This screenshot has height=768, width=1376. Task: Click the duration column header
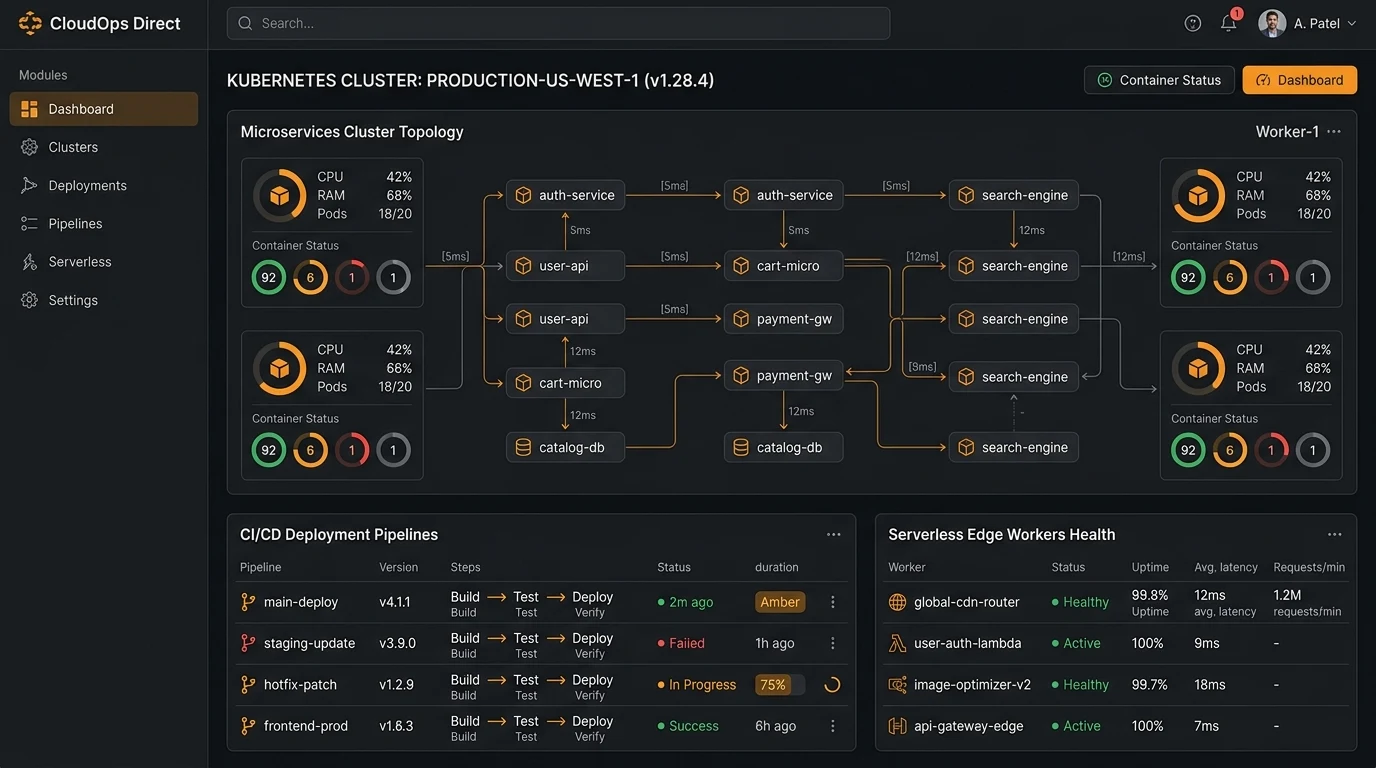pos(777,567)
